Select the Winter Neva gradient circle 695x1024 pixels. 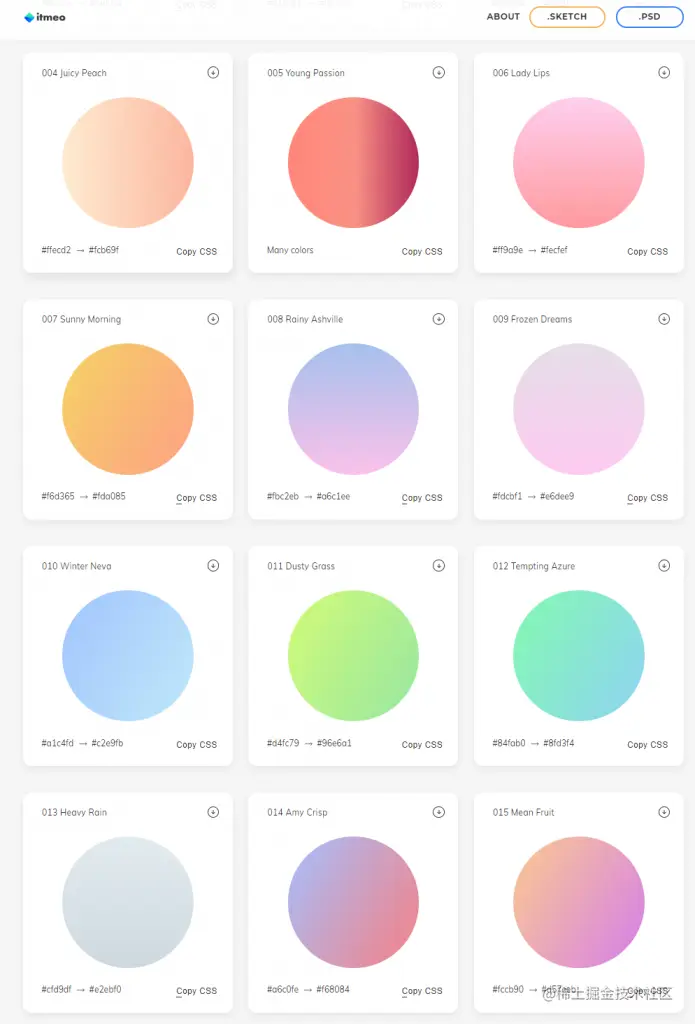(x=128, y=656)
